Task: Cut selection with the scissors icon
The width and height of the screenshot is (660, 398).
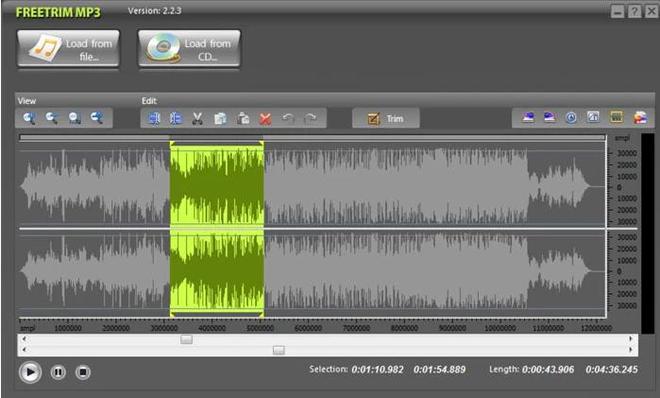Action: click(197, 119)
